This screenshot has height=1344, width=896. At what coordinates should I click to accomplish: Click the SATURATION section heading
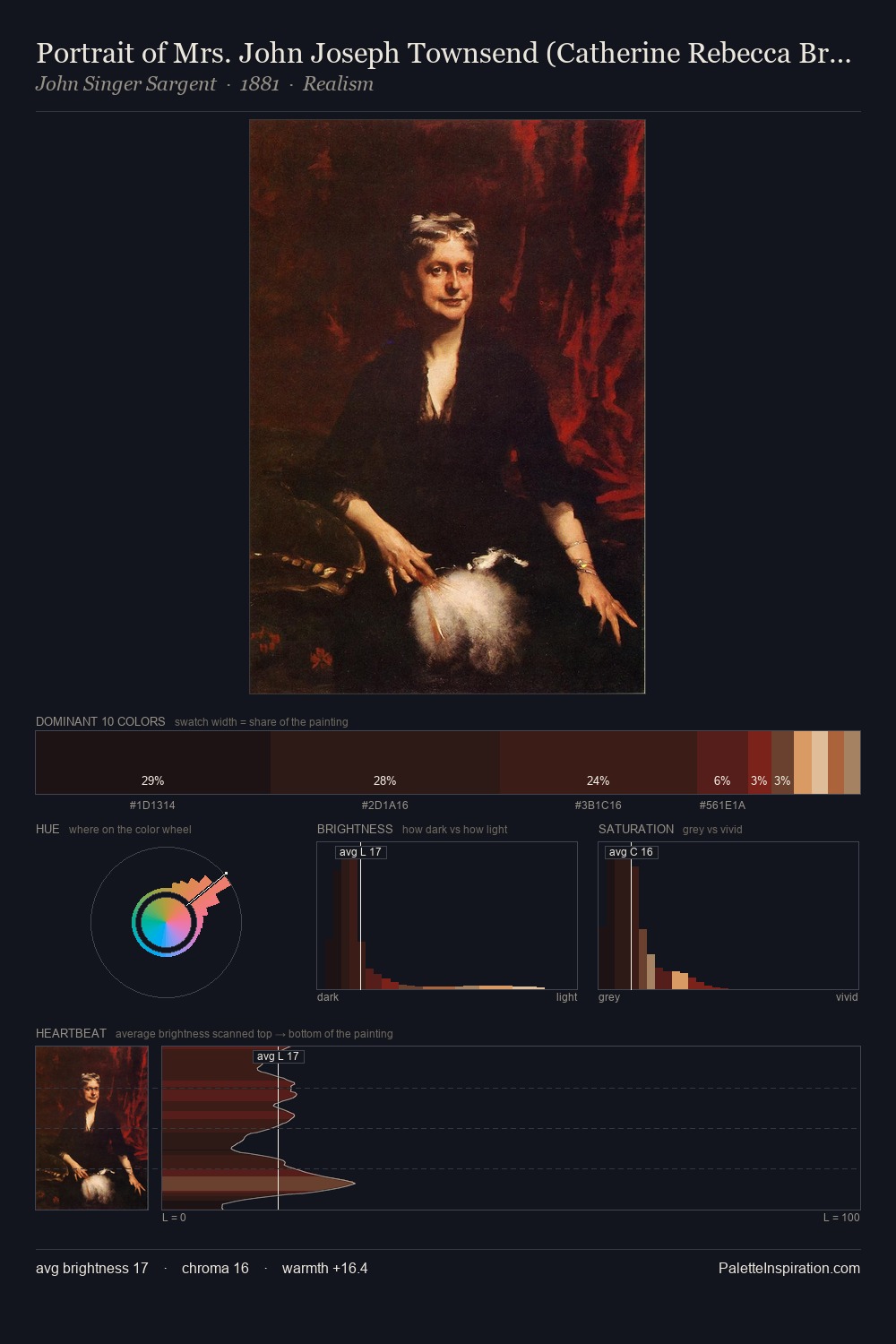tap(636, 829)
